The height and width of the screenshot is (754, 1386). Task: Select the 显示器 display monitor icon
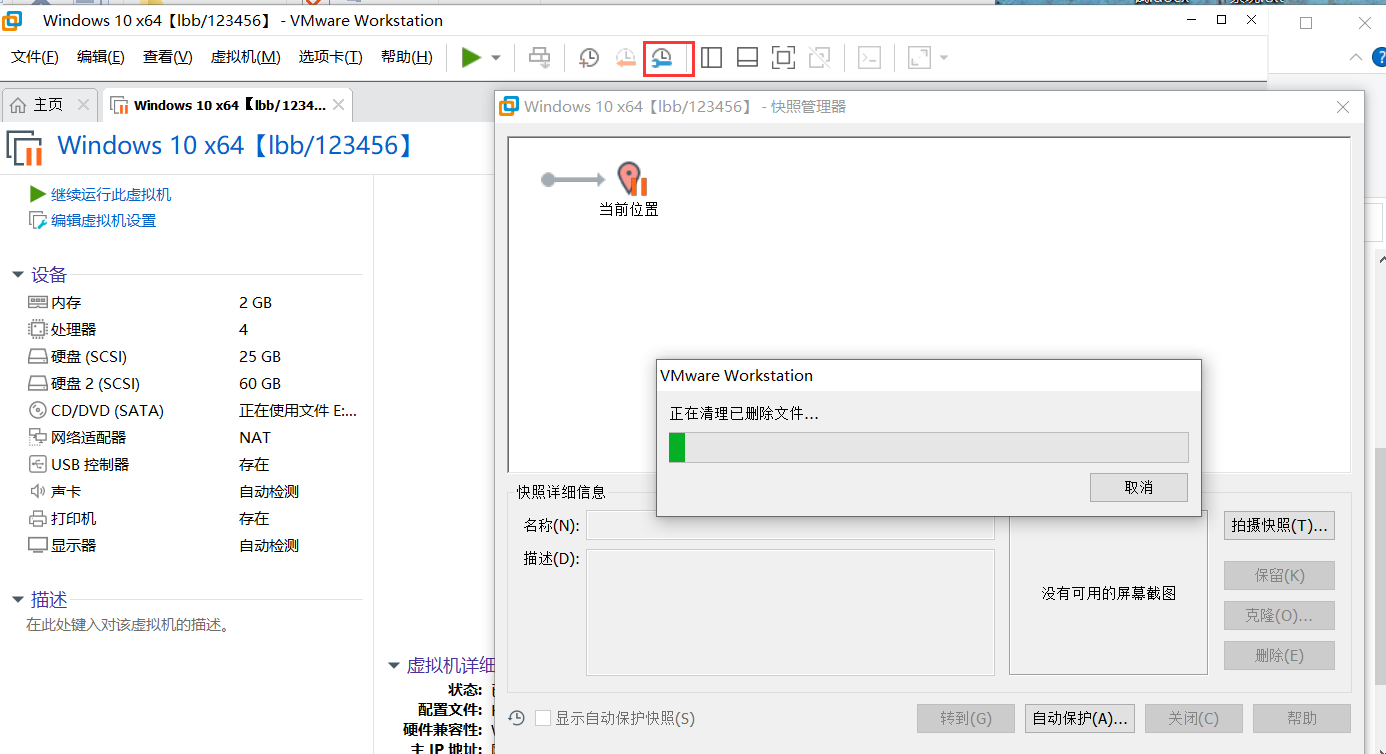[x=38, y=545]
